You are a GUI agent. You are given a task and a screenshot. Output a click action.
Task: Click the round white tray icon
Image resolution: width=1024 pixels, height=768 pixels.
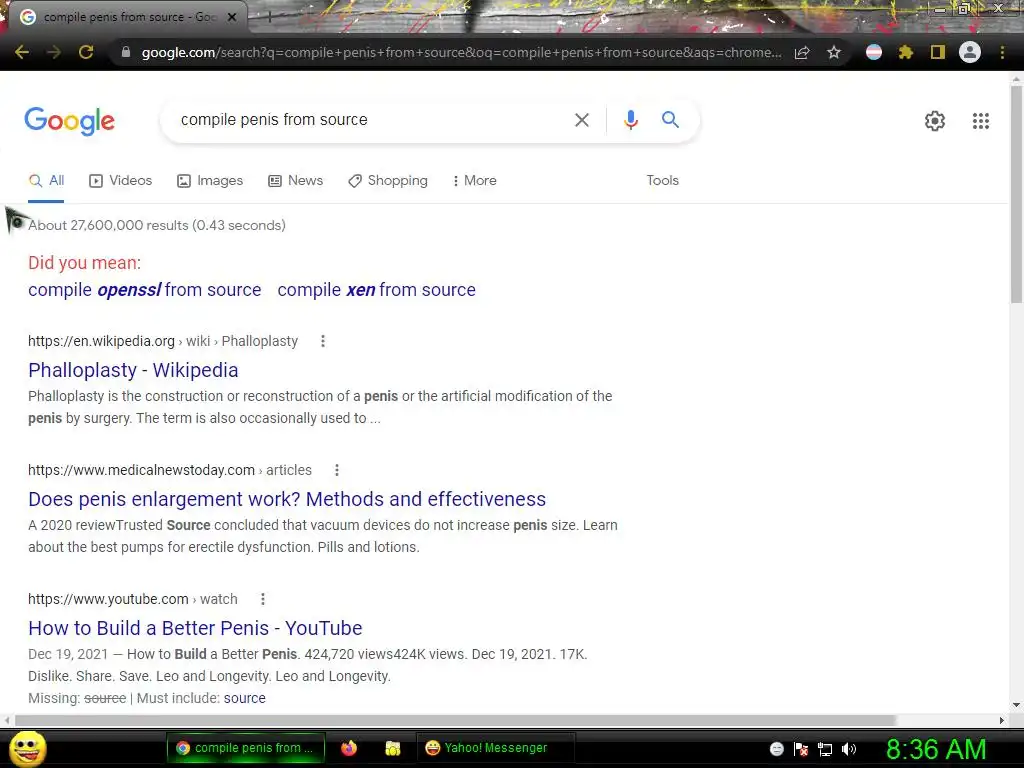pos(776,749)
